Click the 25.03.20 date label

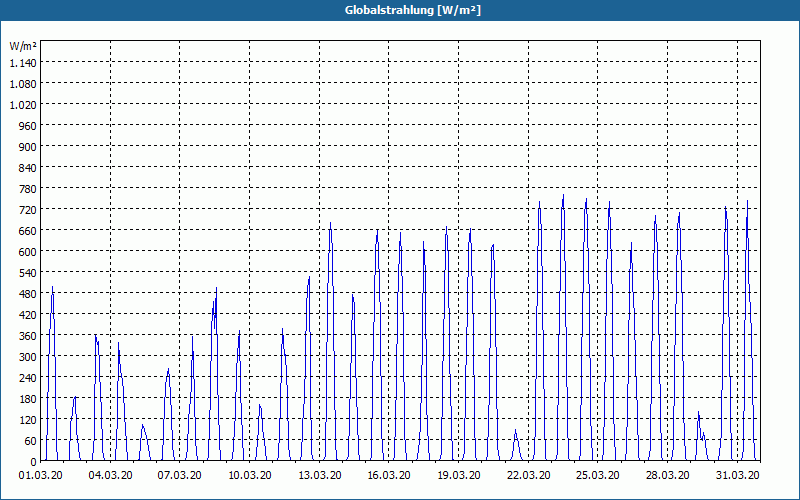tap(598, 476)
